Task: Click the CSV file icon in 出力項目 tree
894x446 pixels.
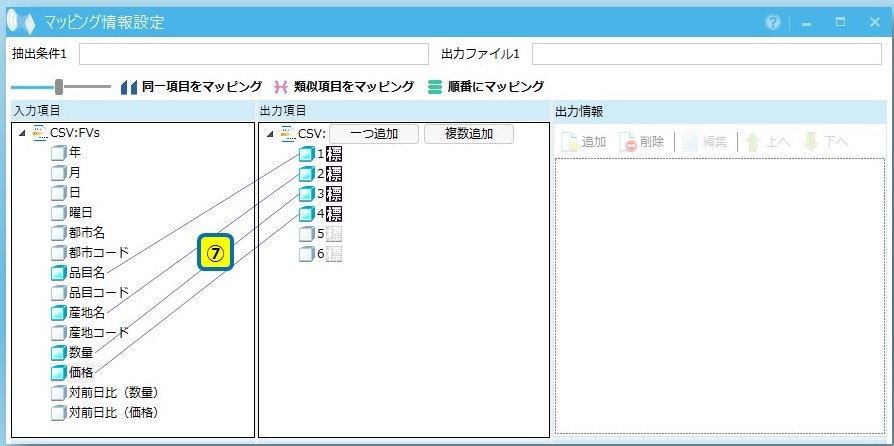Action: click(x=288, y=134)
